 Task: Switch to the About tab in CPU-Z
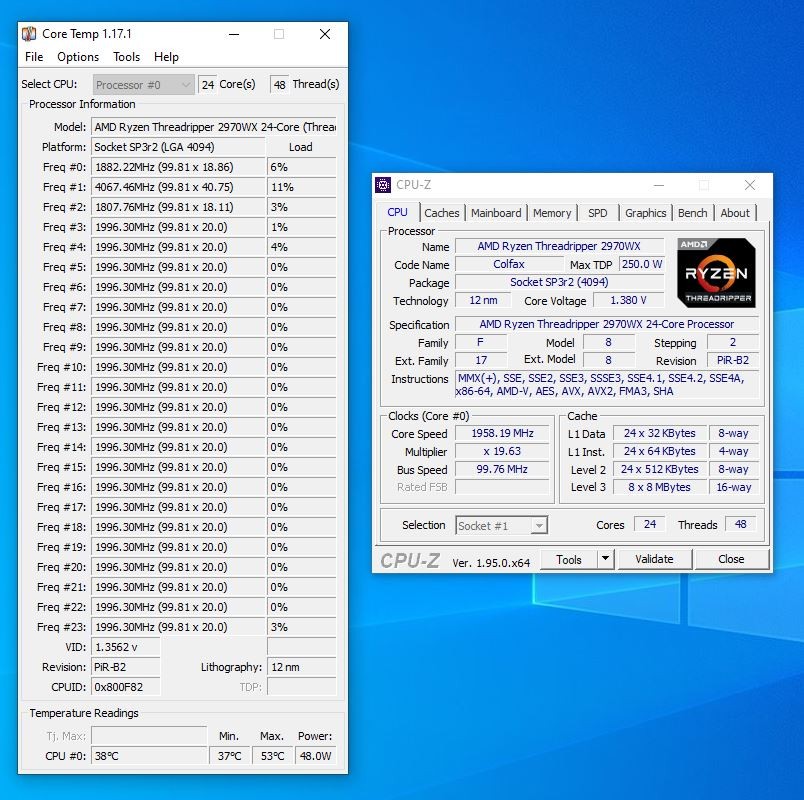coord(735,213)
